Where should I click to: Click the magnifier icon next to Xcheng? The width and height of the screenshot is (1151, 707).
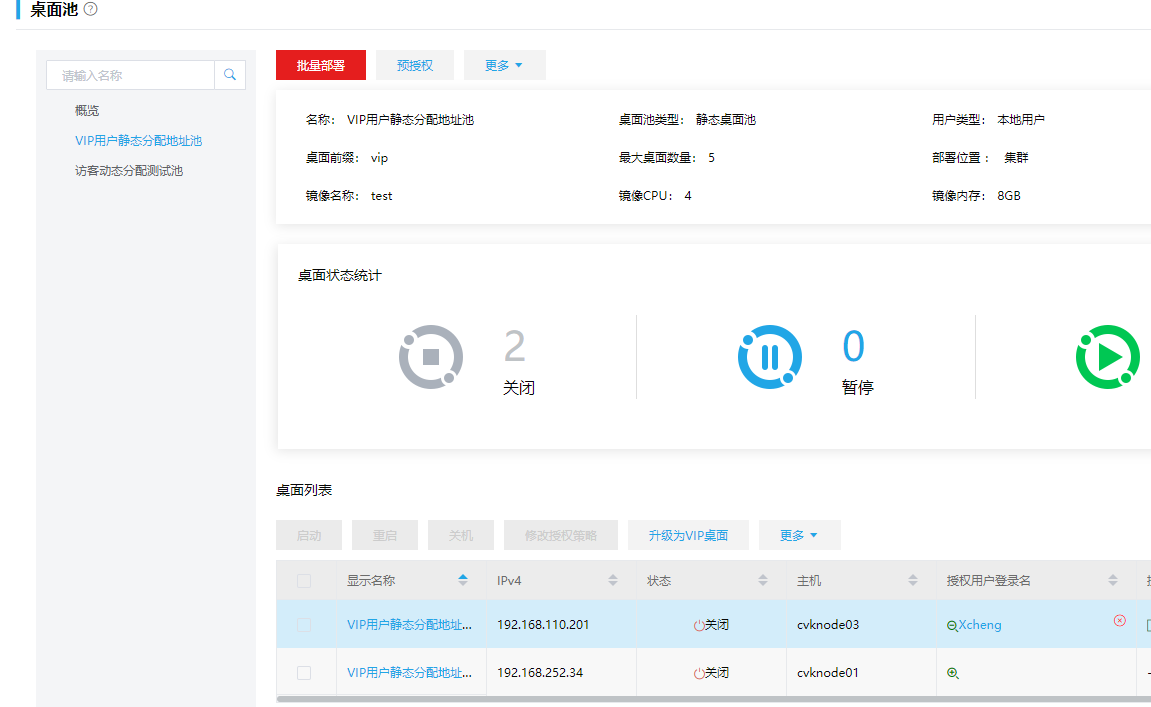pos(952,625)
